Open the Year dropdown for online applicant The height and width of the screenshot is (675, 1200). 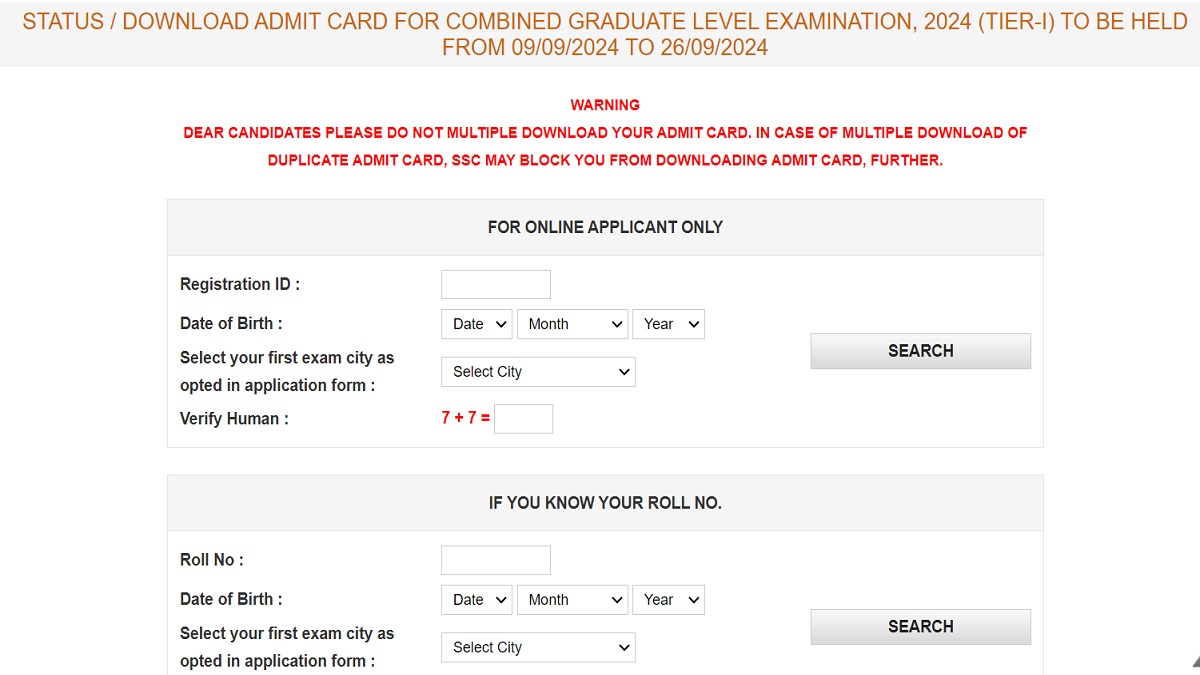click(668, 323)
